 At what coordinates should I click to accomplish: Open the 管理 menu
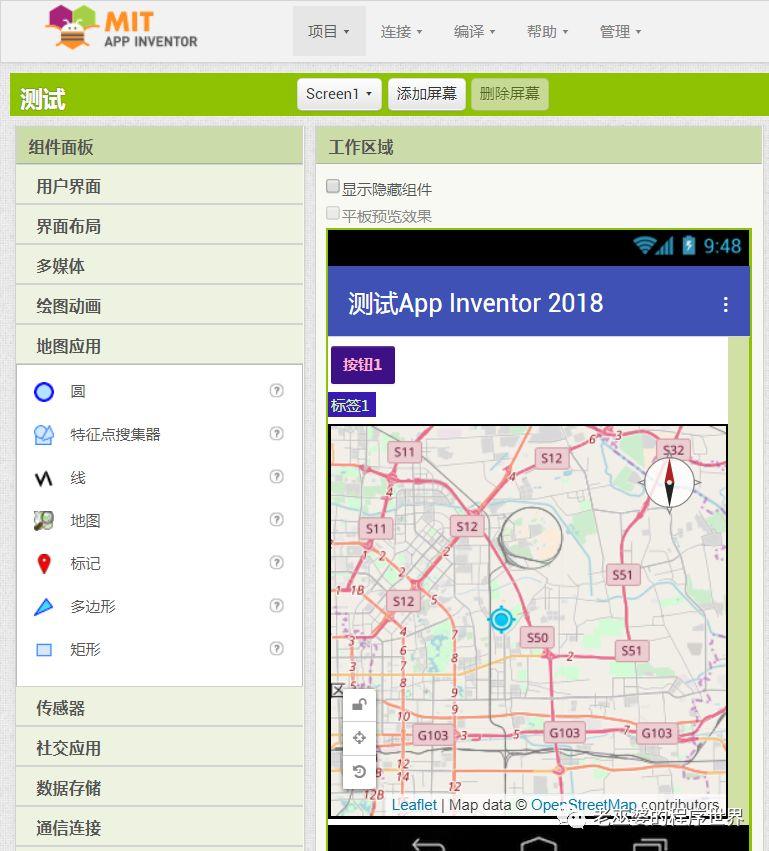click(620, 31)
